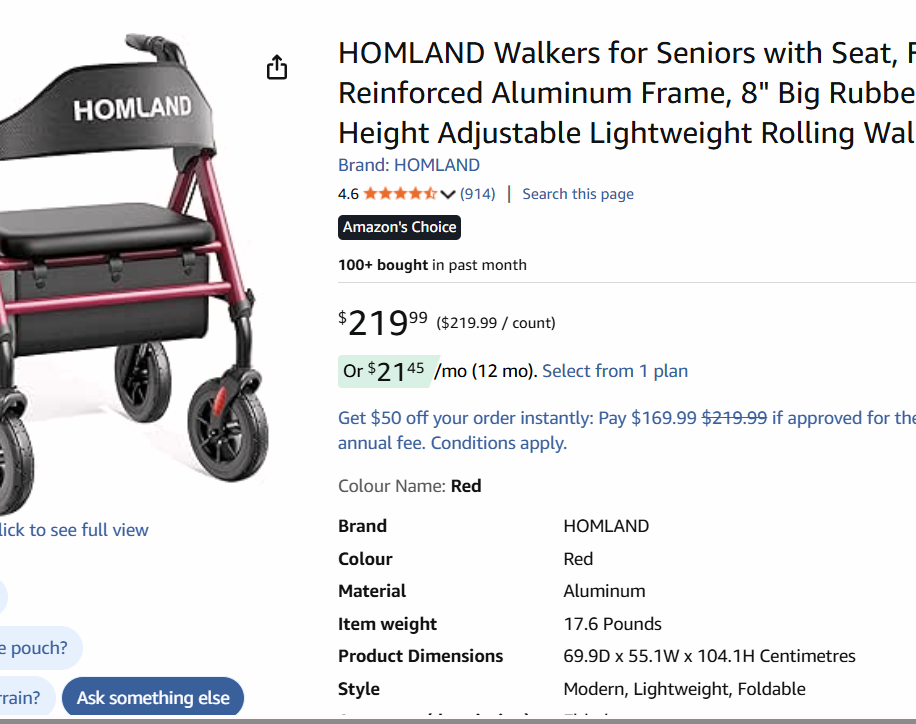916x724 pixels.
Task: Select the suggested question ending in rain?
Action: coord(22,697)
